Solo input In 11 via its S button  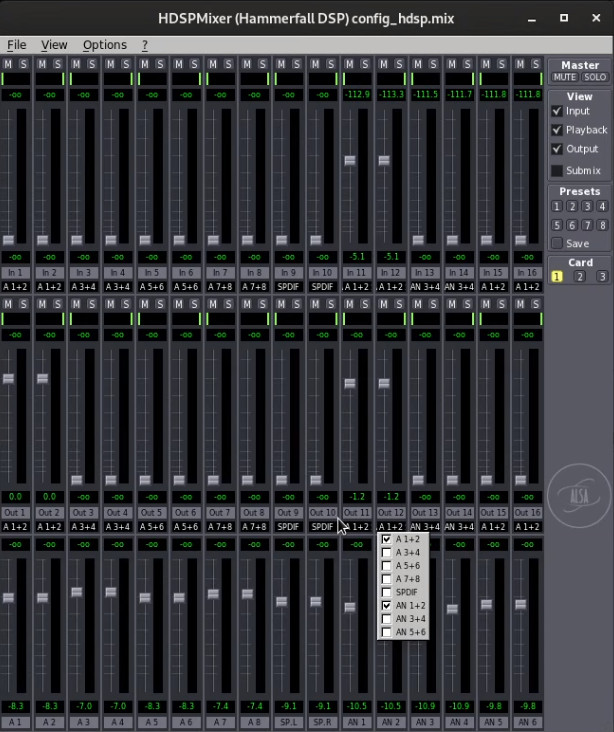365,64
